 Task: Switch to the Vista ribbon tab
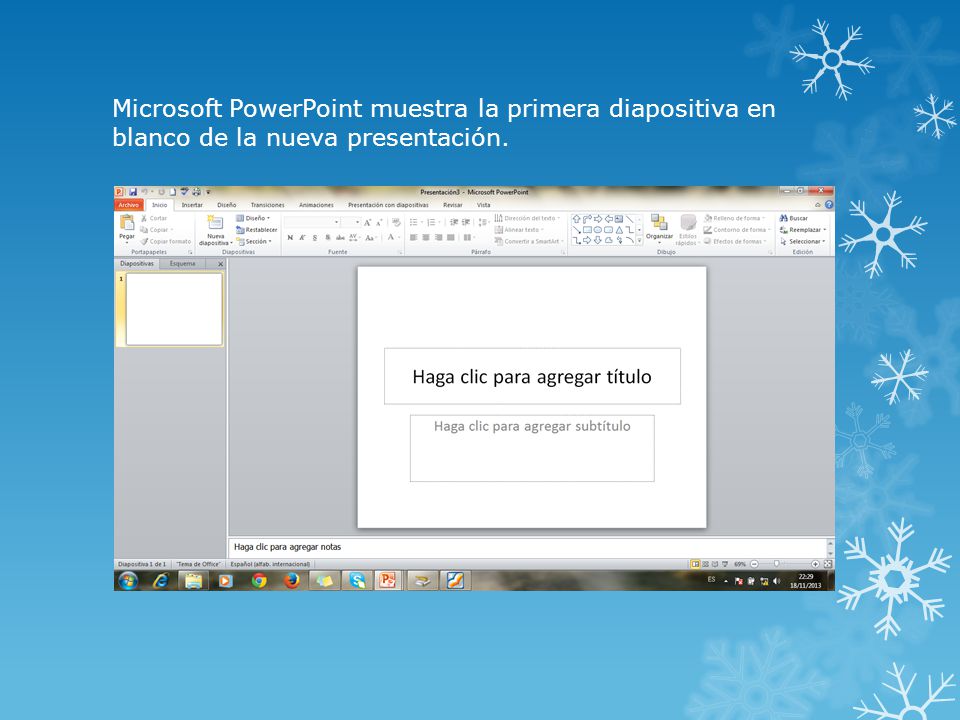coord(484,205)
